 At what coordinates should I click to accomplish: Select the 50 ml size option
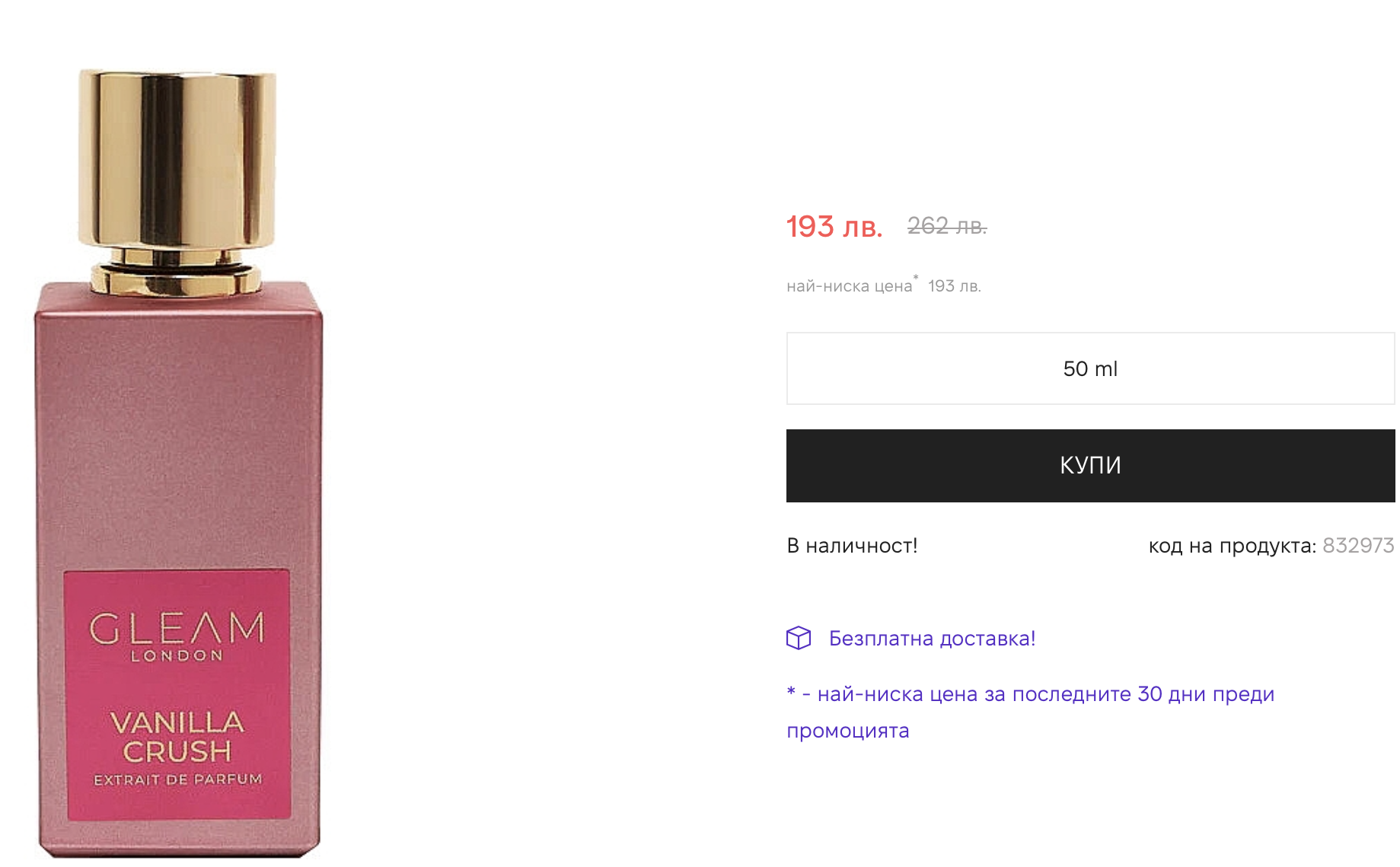coord(1090,368)
